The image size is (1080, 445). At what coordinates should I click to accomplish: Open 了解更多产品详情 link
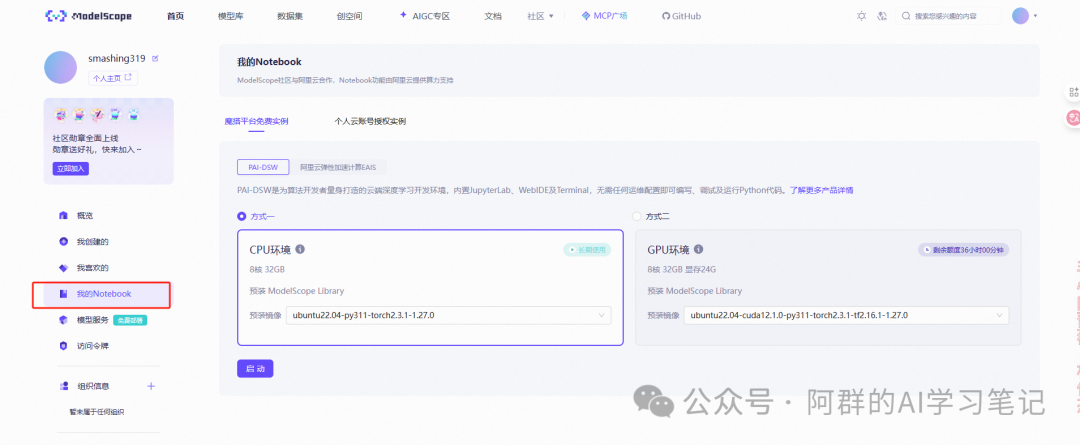[x=822, y=190]
